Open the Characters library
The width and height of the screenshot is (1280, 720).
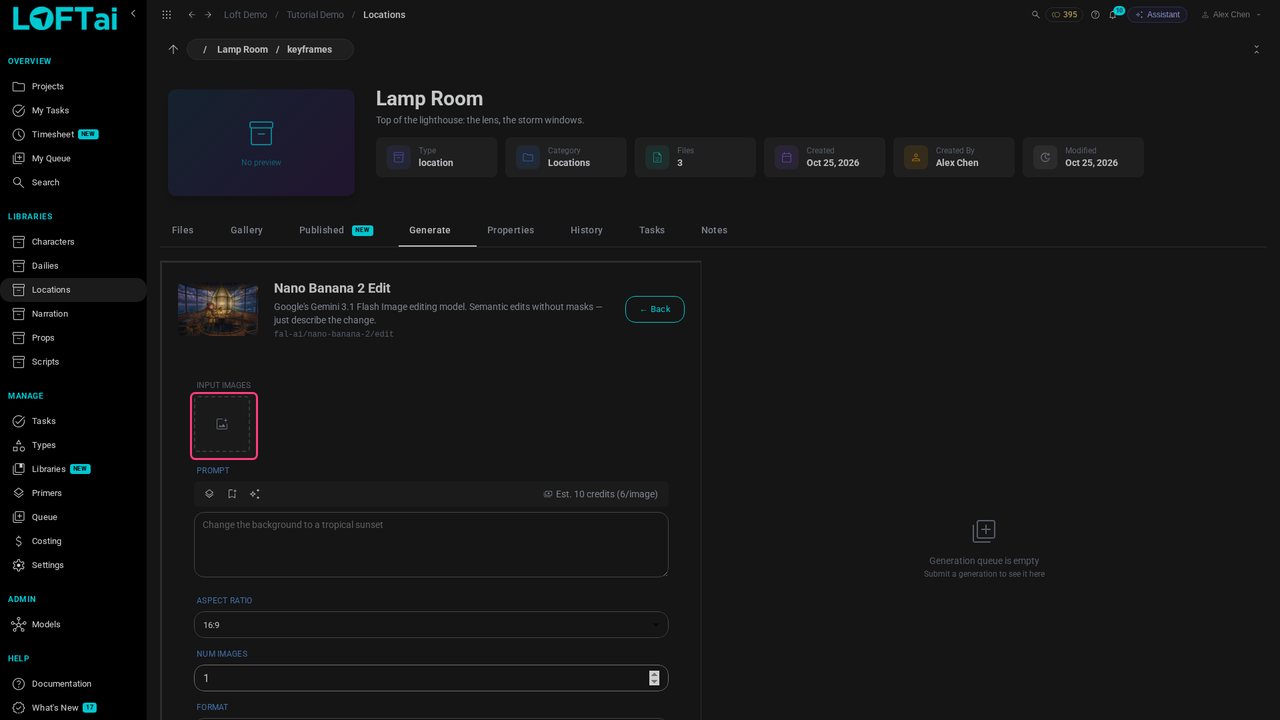click(73, 242)
